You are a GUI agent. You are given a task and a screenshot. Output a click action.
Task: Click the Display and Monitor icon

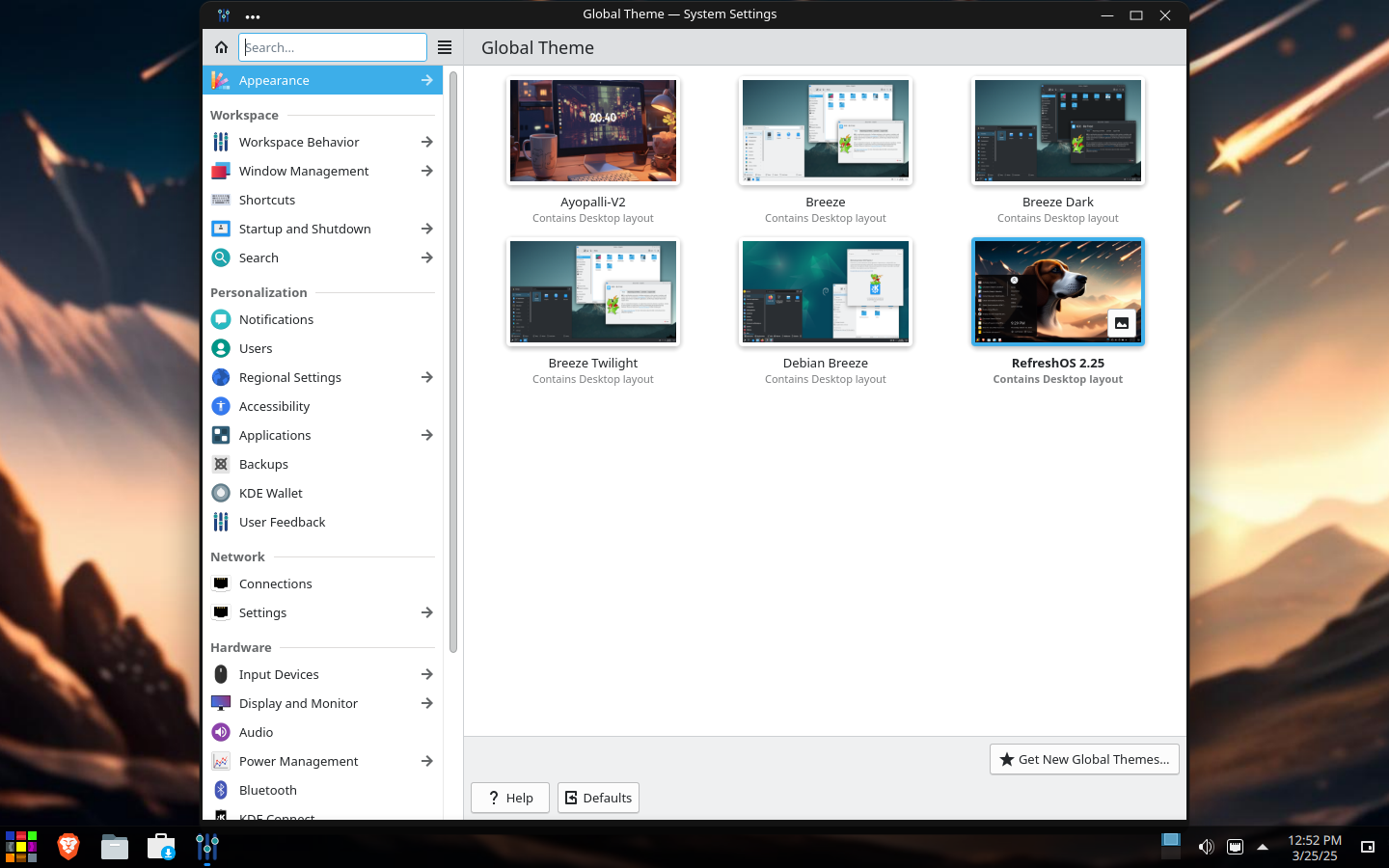tap(221, 703)
